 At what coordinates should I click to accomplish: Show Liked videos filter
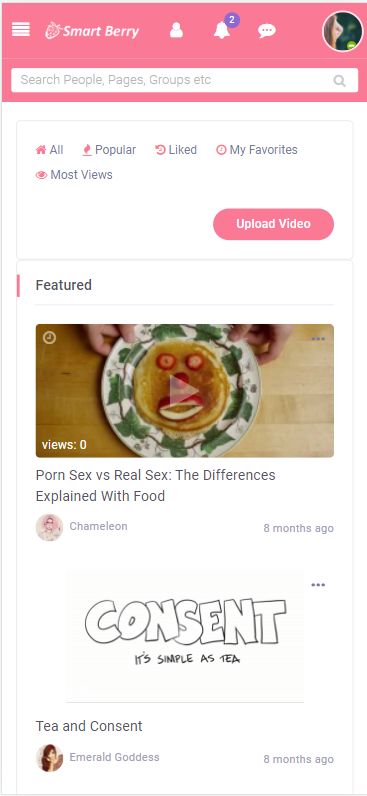point(176,150)
